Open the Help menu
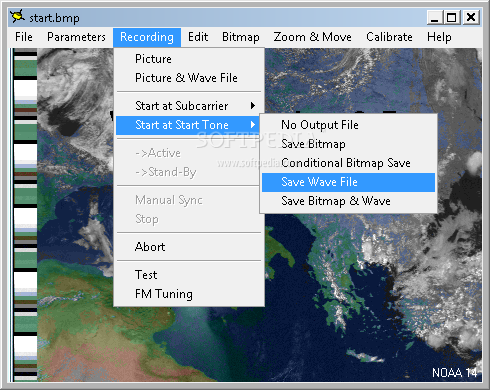The height and width of the screenshot is (390, 490). [439, 37]
